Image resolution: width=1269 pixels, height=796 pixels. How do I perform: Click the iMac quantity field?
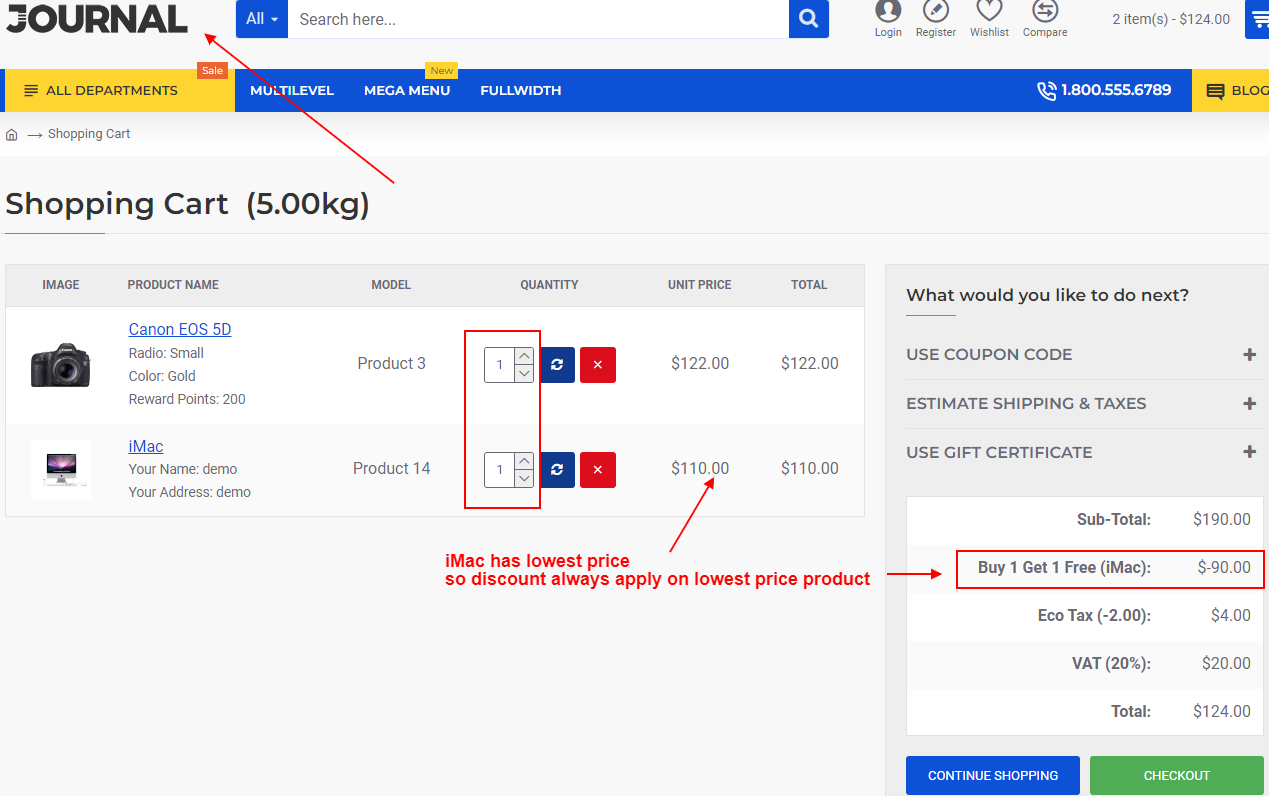[x=500, y=470]
